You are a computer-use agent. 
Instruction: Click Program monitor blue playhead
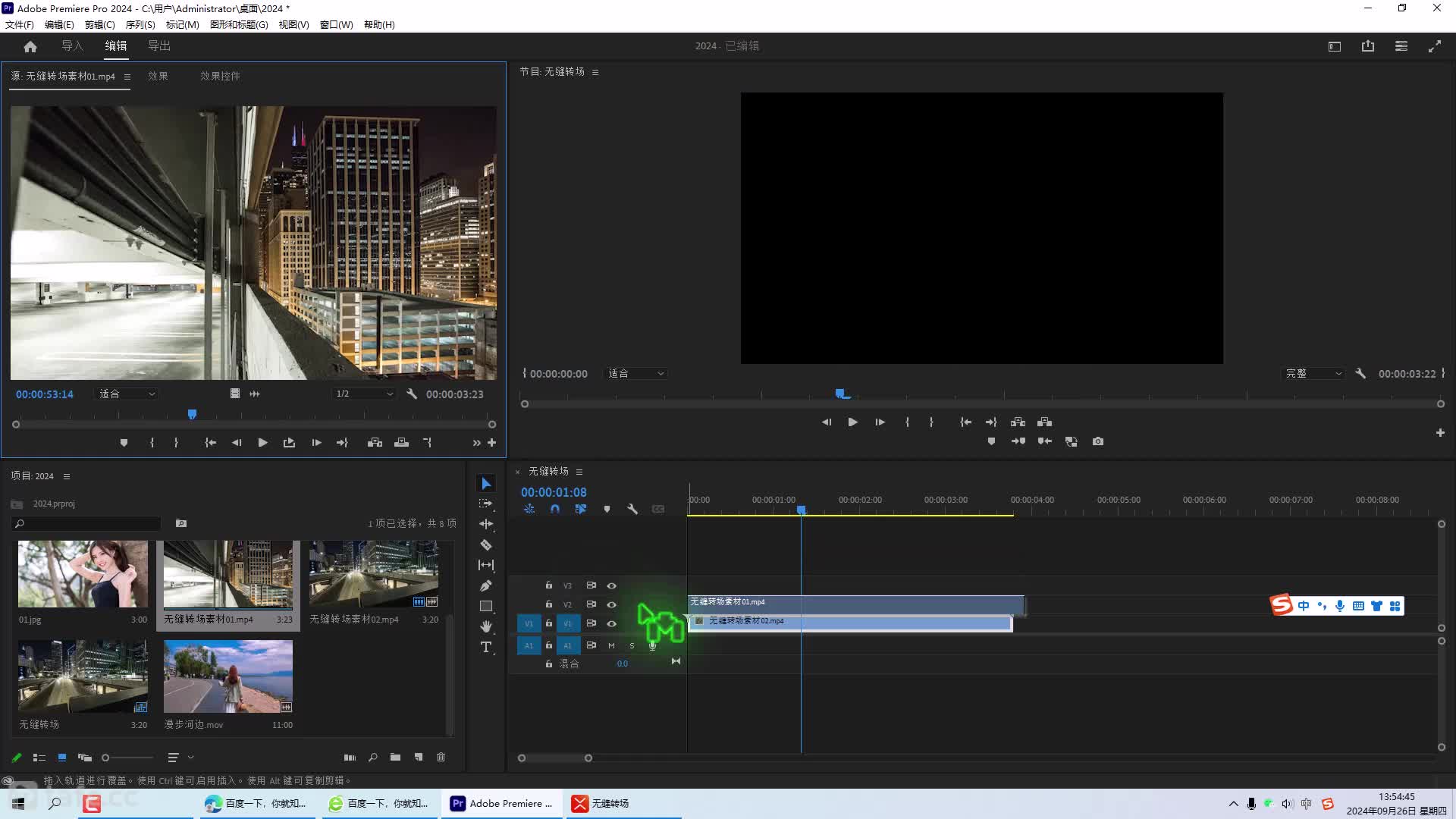[840, 394]
